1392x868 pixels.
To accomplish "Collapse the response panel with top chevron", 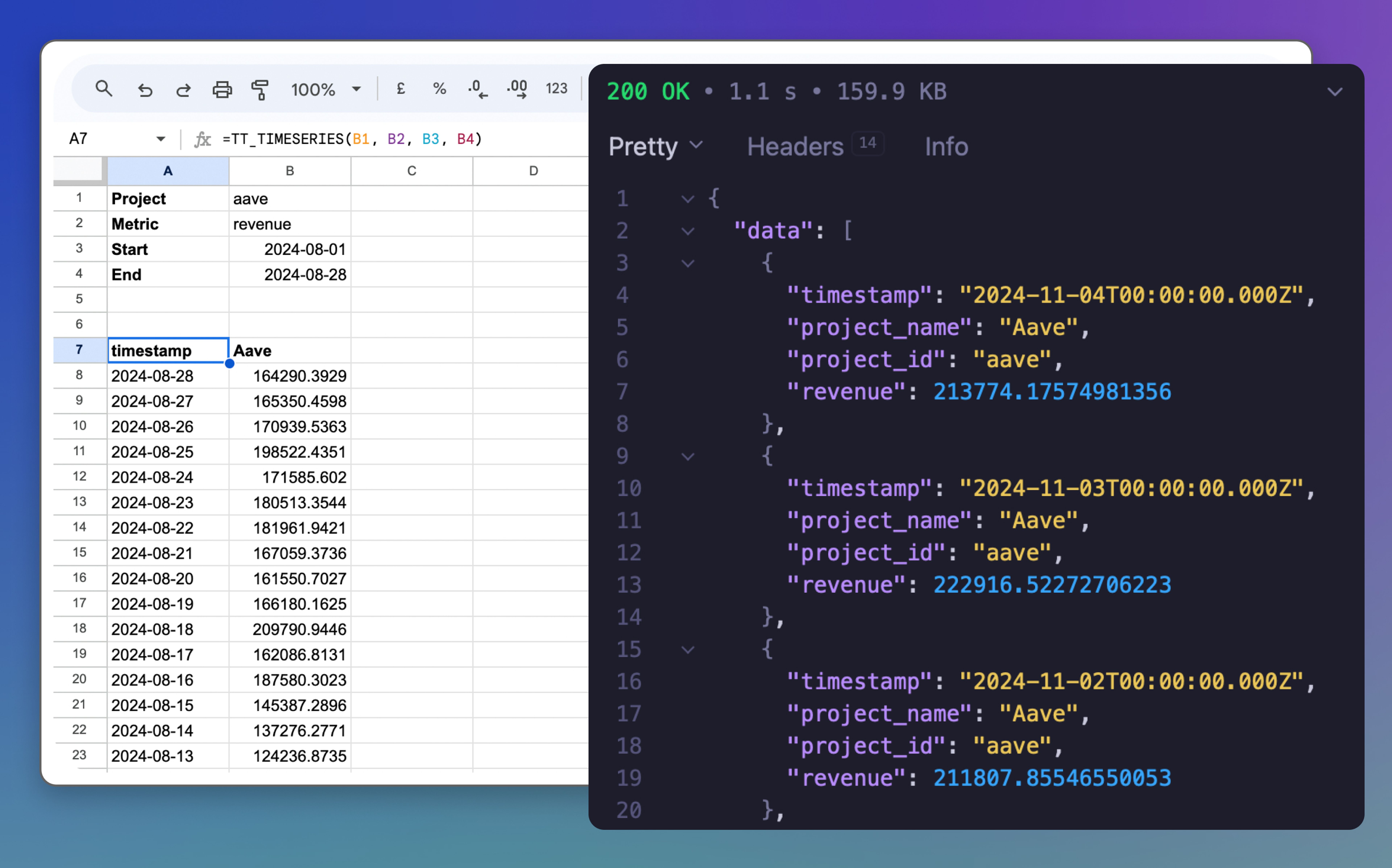I will point(1335,92).
